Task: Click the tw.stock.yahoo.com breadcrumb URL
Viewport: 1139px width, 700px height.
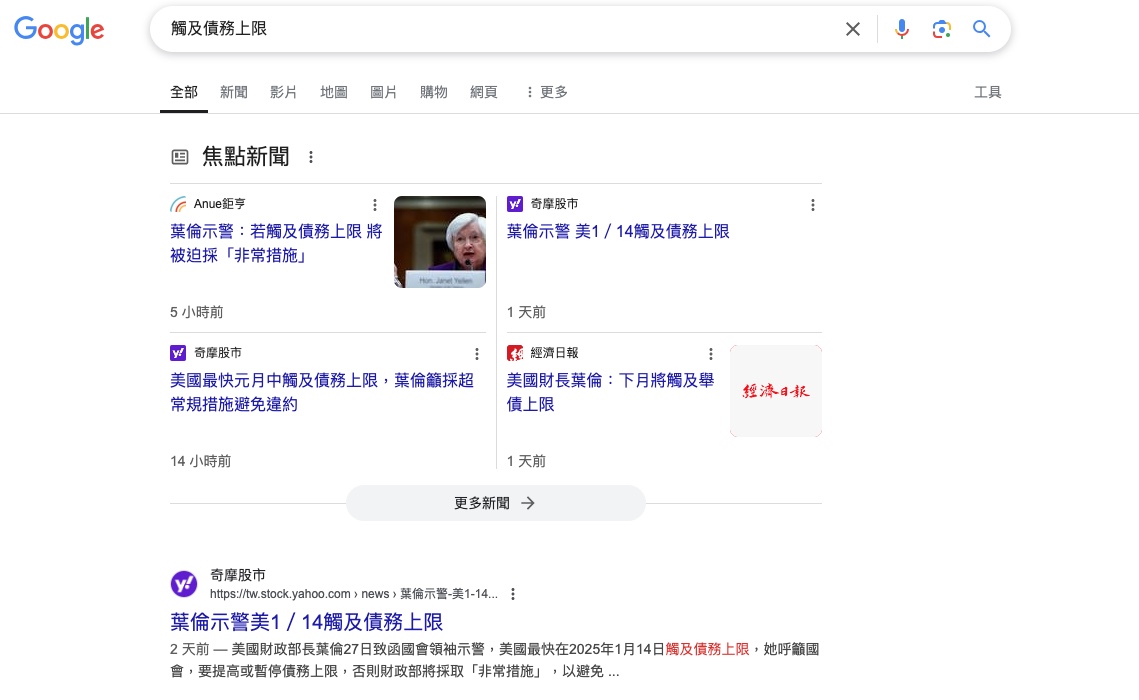Action: click(x=354, y=594)
